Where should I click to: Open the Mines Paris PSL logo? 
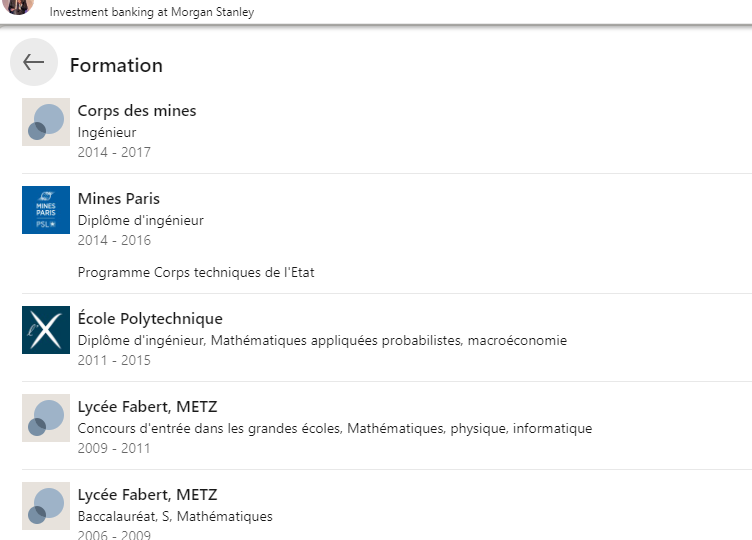[x=46, y=210]
